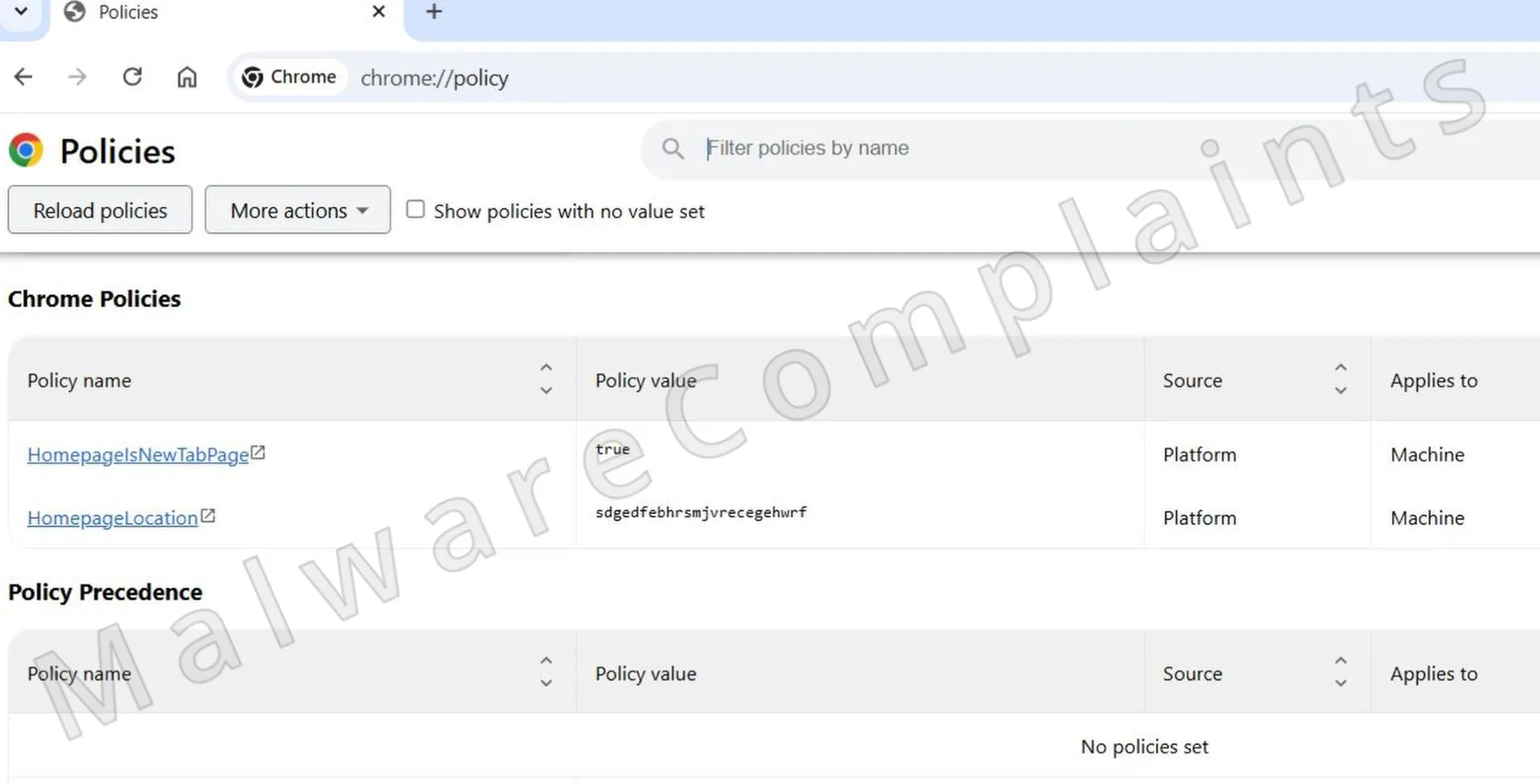Close the Policies tab

coord(378,12)
